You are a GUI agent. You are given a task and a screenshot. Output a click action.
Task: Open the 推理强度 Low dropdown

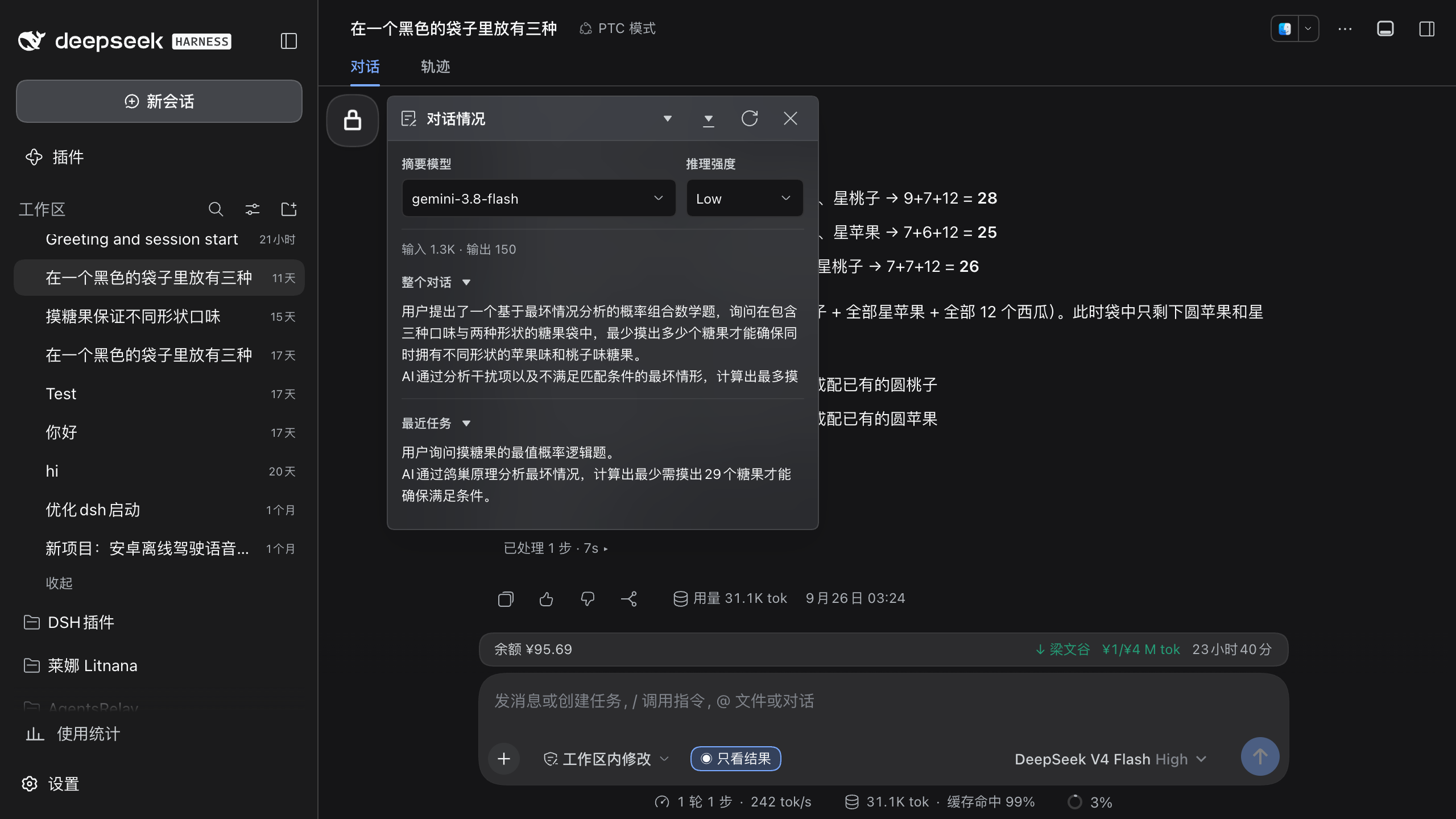(744, 198)
